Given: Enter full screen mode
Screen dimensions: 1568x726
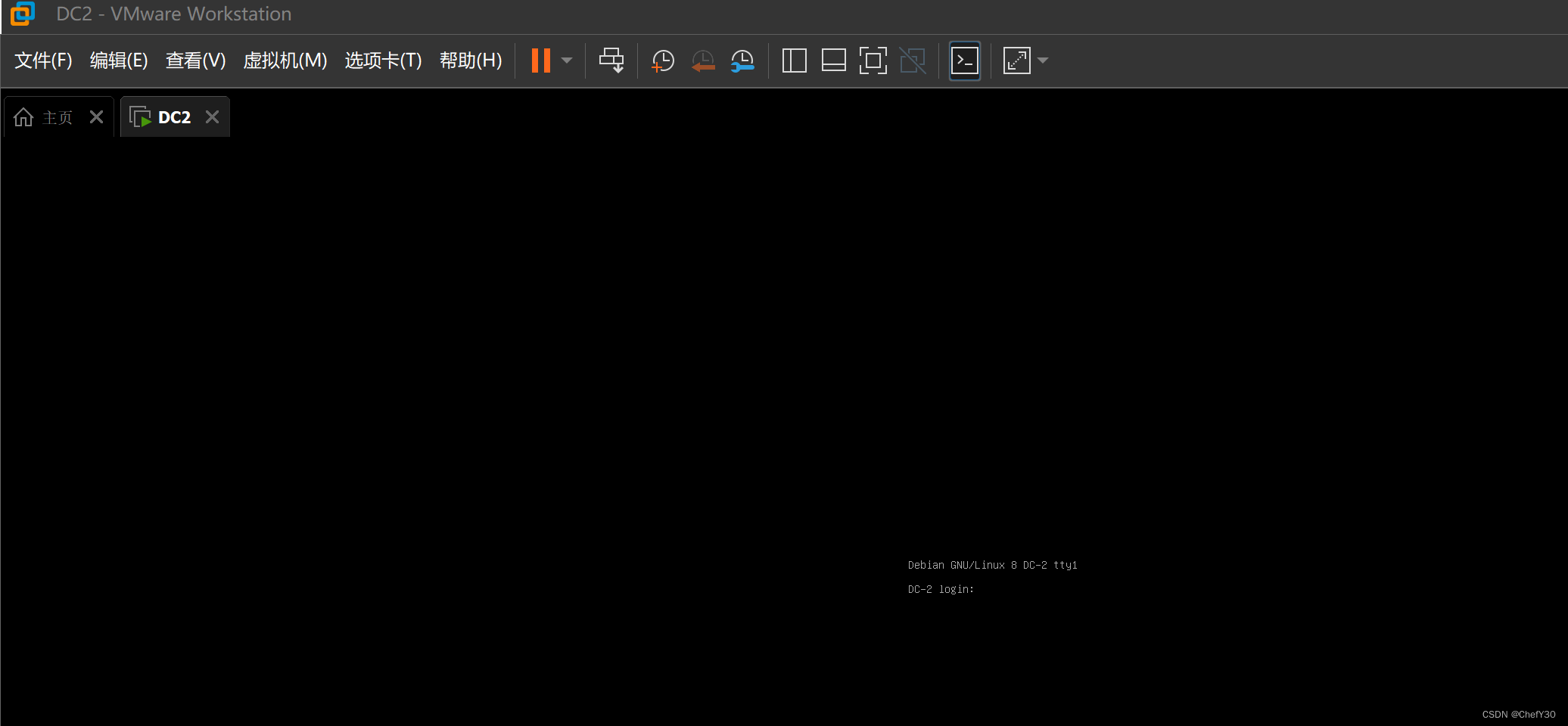Looking at the screenshot, I should (873, 60).
